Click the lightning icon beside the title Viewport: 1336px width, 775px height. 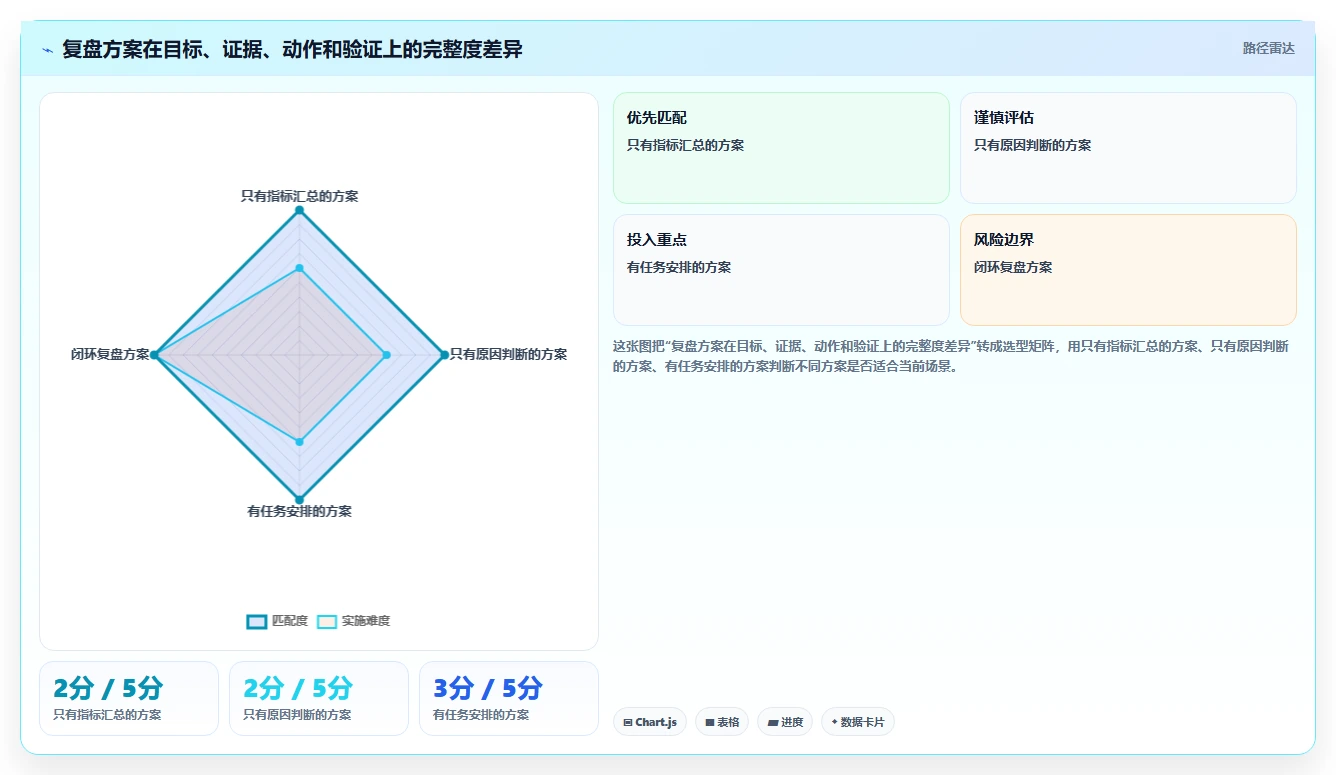pyautogui.click(x=47, y=50)
